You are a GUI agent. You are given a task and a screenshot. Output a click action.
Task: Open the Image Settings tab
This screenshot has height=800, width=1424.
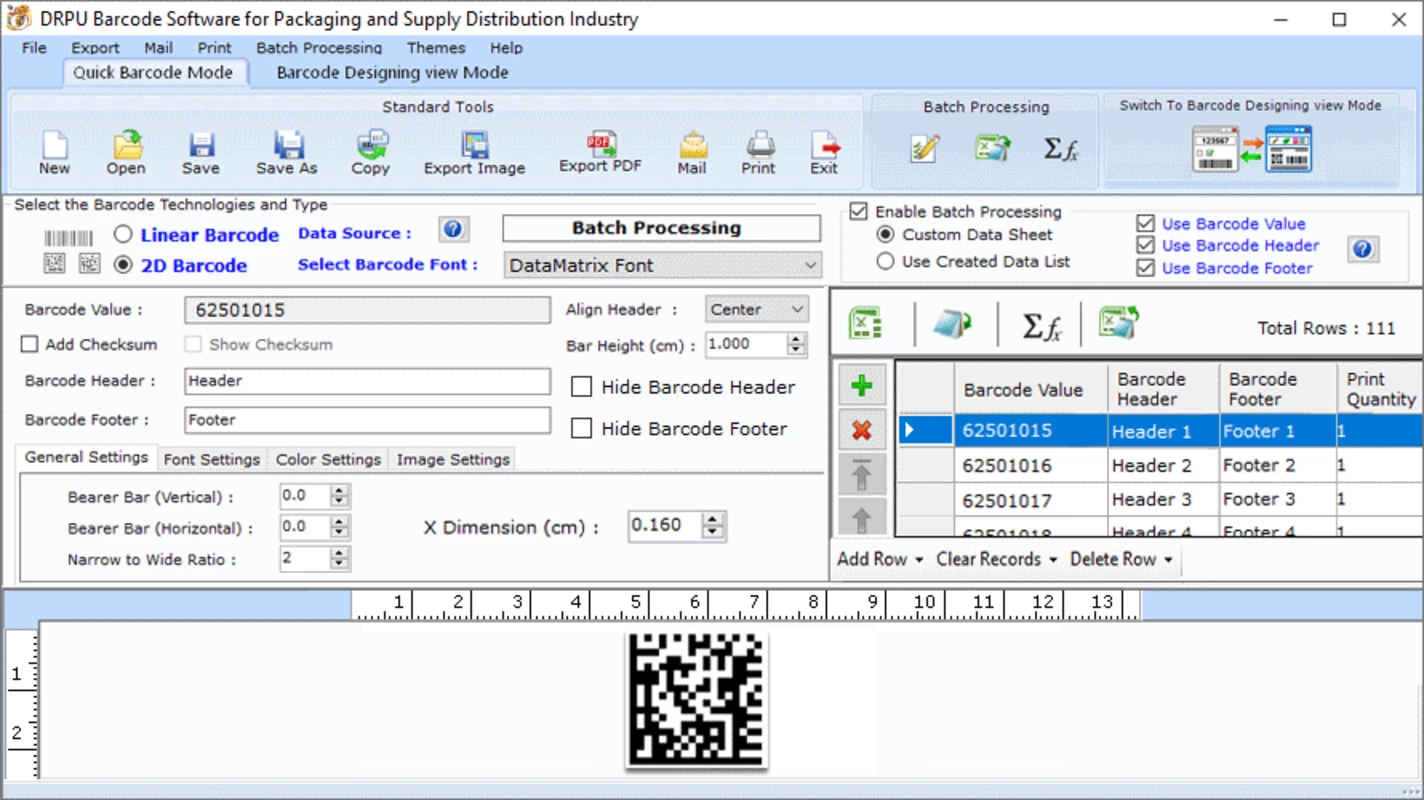pos(453,459)
